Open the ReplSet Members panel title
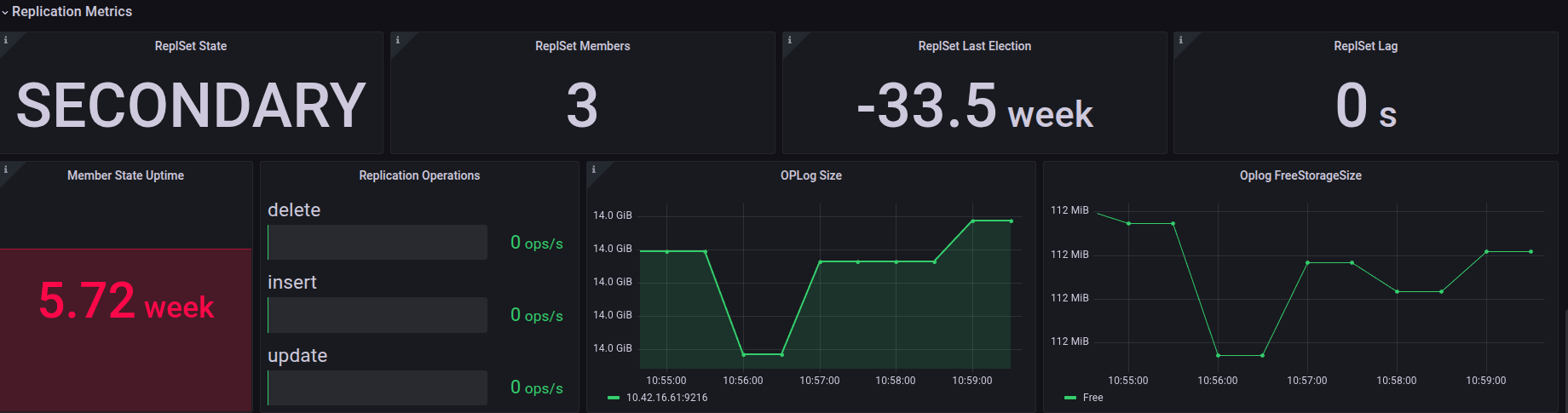 click(x=582, y=46)
